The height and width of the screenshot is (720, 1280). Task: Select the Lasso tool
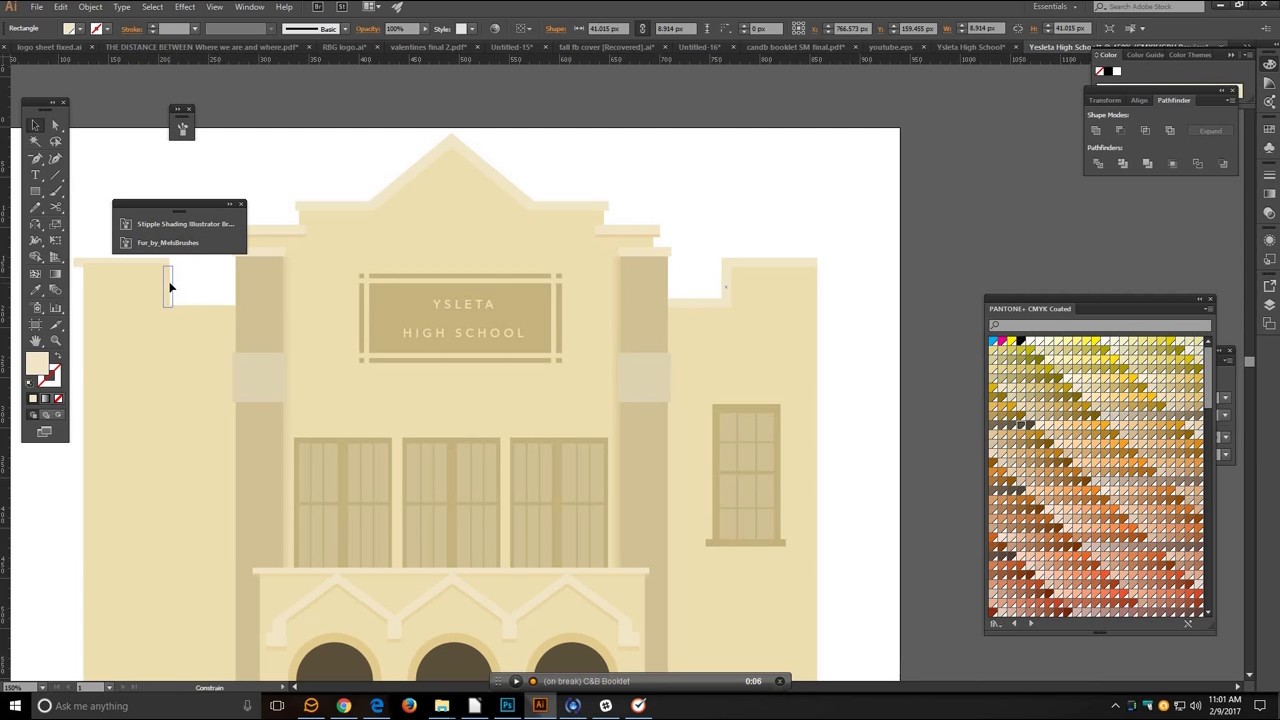click(56, 141)
